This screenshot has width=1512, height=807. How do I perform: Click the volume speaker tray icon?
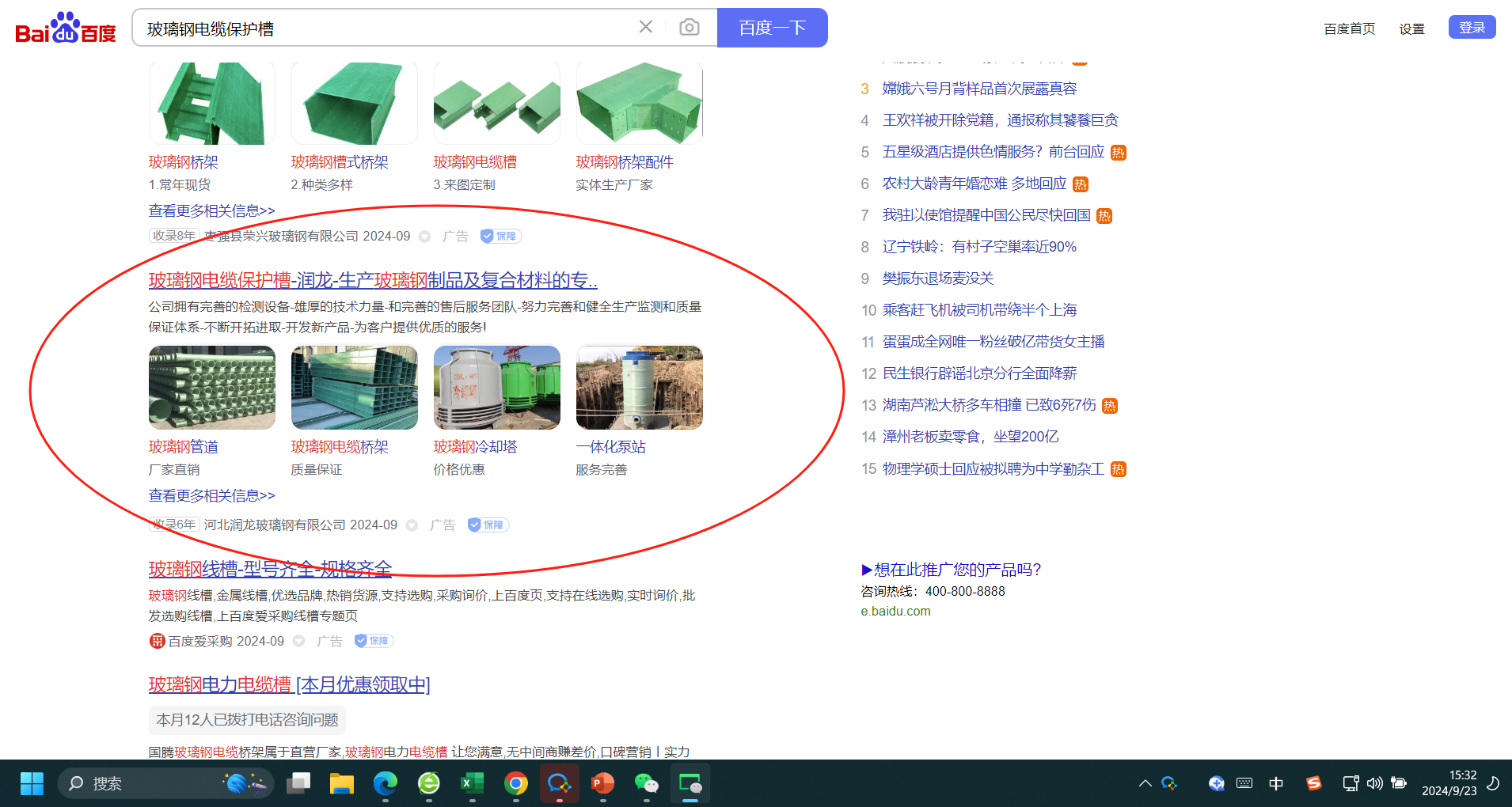[1375, 783]
